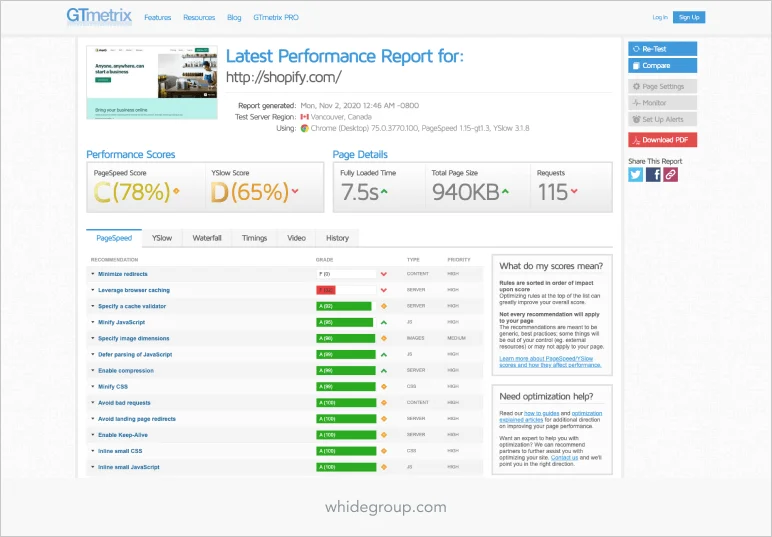772x537 pixels.
Task: Share report on Facebook icon
Action: (653, 175)
